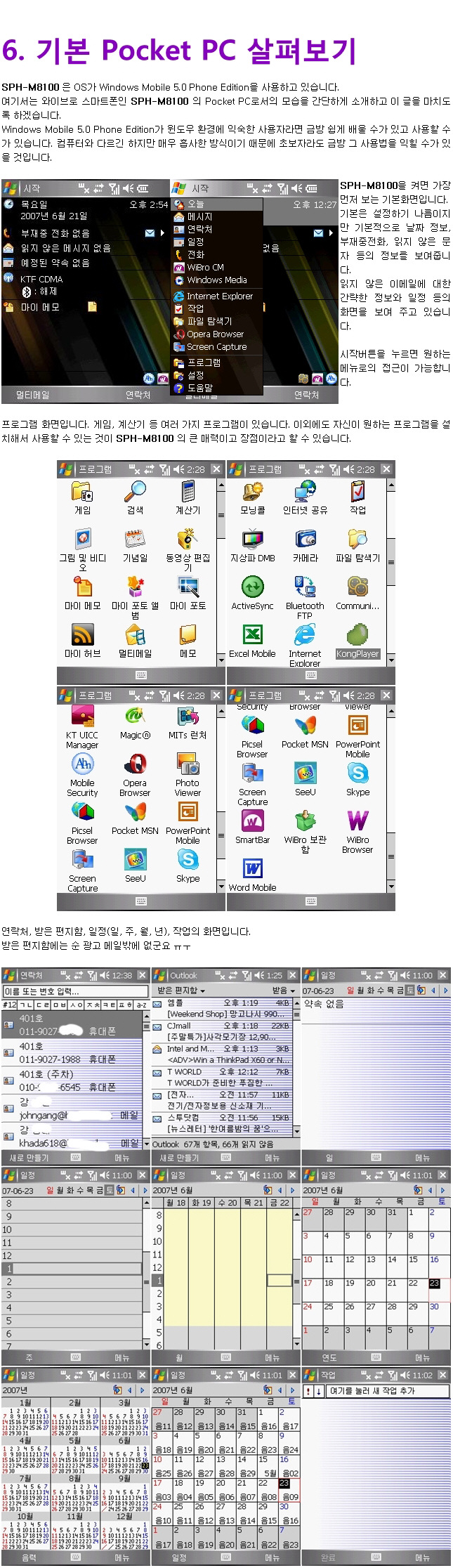Select the a-z contacts index tab

(142, 1005)
